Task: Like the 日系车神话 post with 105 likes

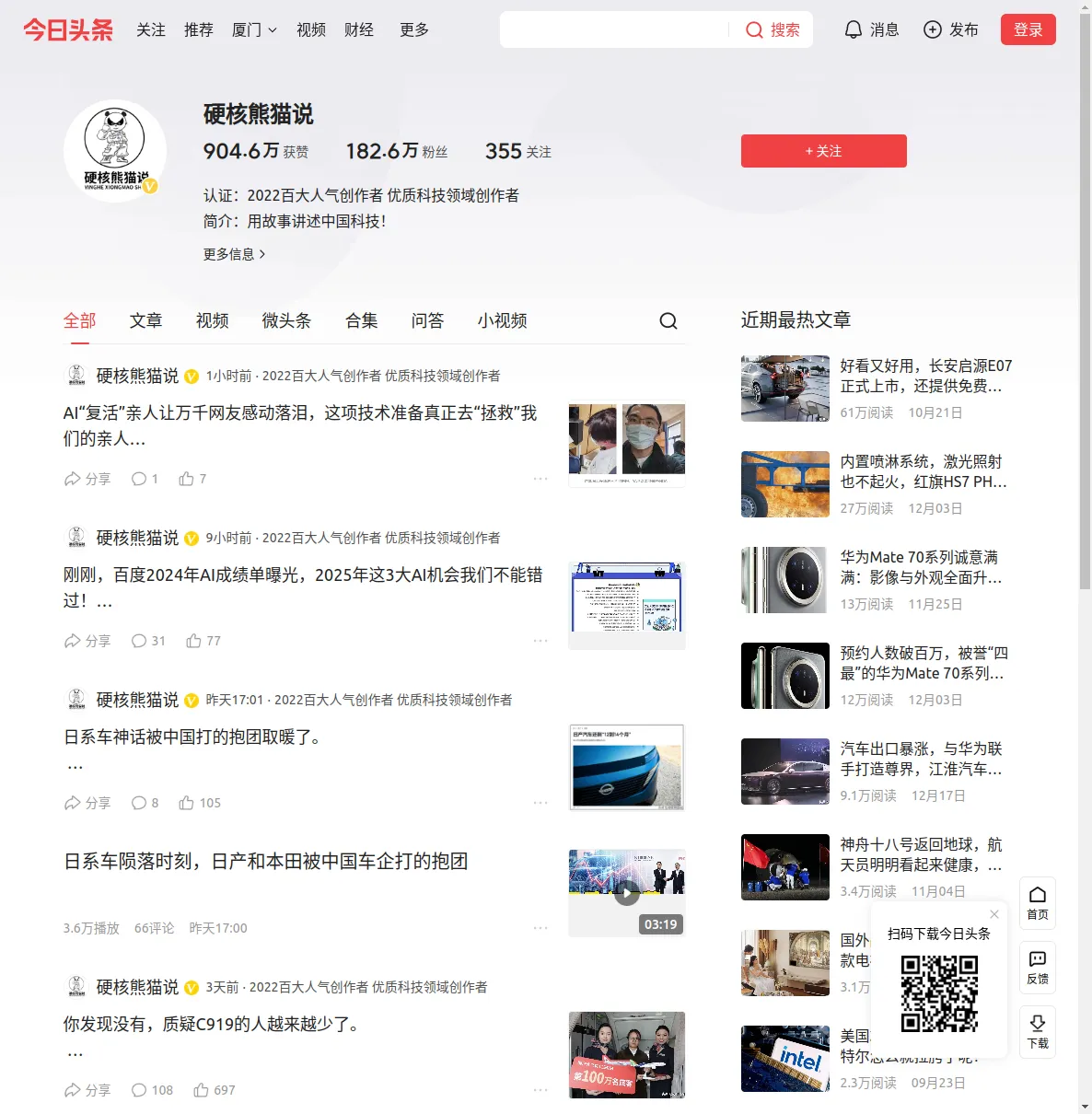Action: coord(200,803)
